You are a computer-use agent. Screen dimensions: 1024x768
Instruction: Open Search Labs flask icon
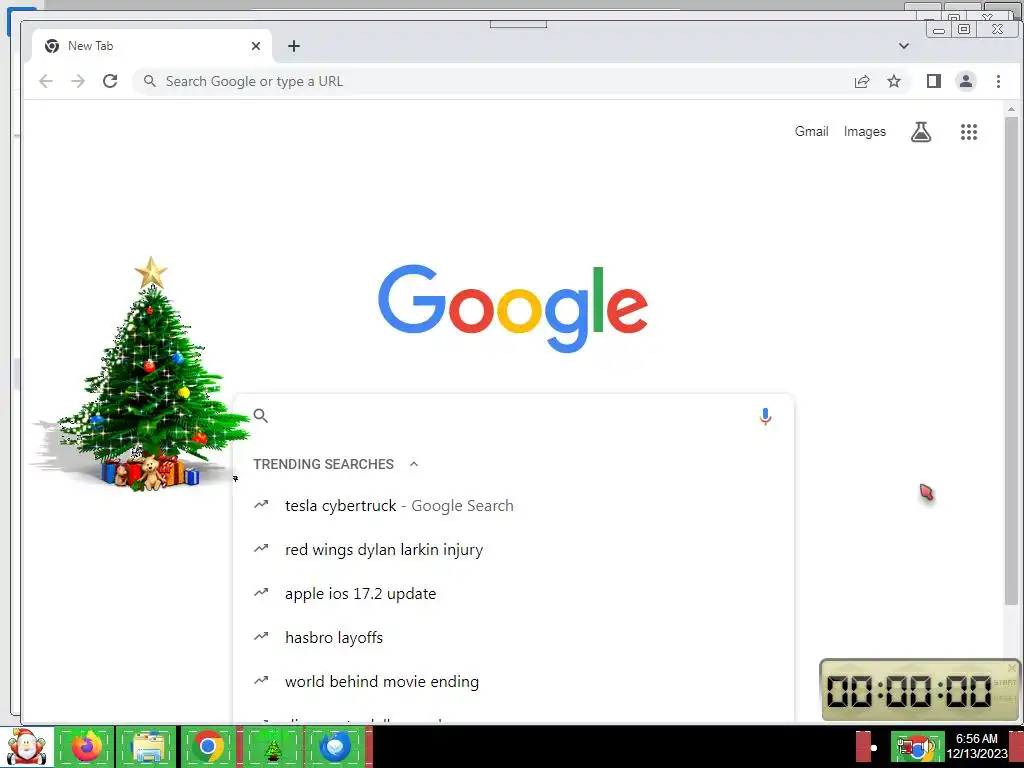point(921,132)
